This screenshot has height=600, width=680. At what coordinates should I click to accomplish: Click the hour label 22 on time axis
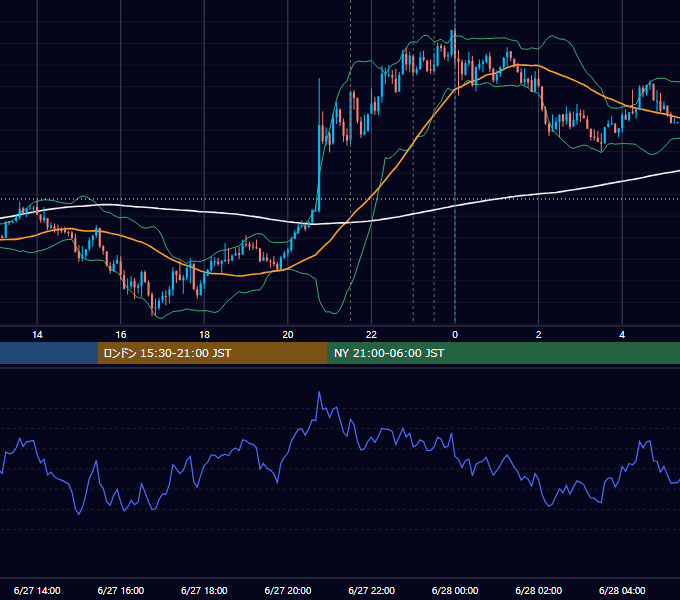click(x=371, y=335)
